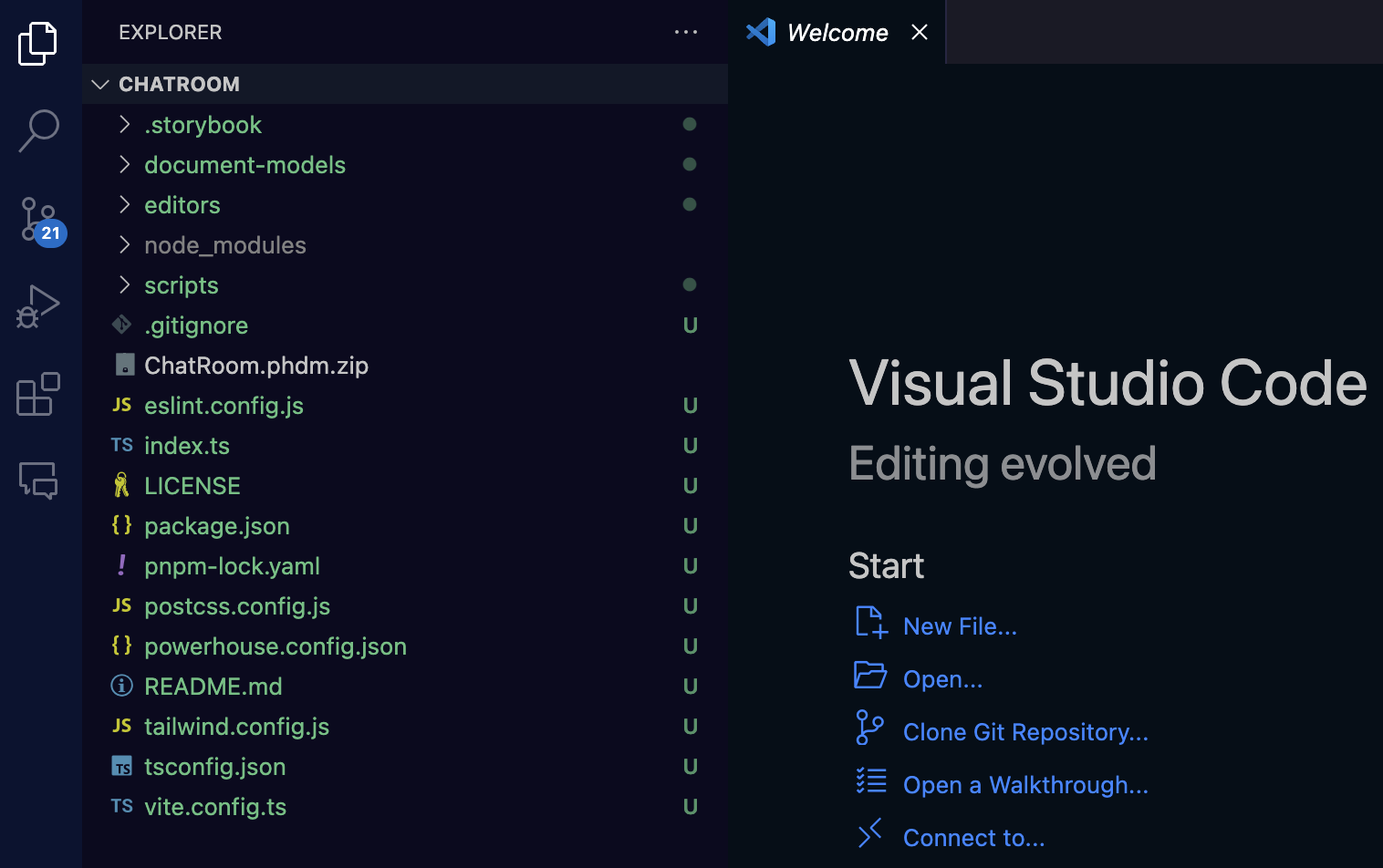Image resolution: width=1383 pixels, height=868 pixels.
Task: Click the Open... link
Action: [x=942, y=679]
